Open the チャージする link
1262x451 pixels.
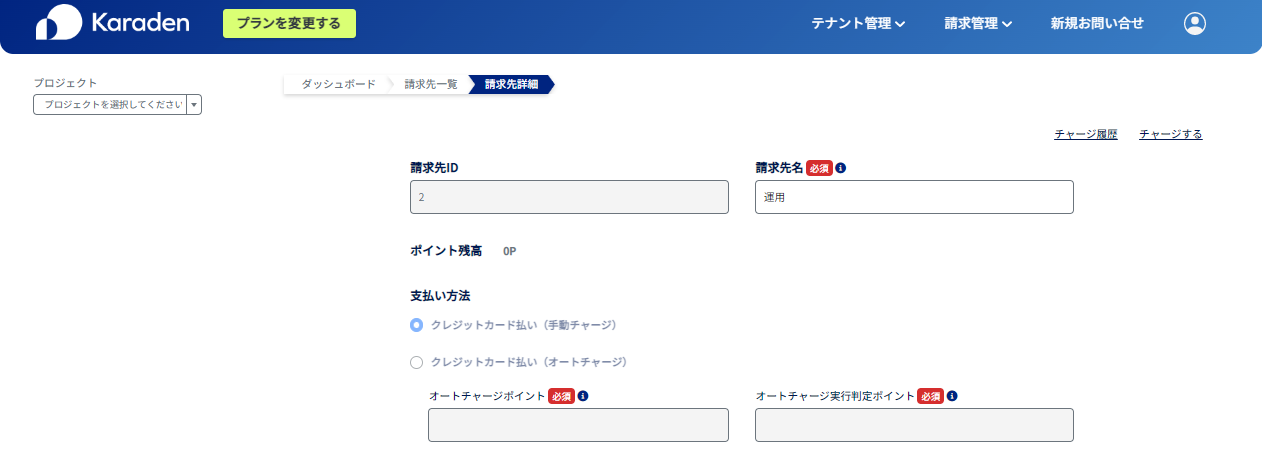(1170, 134)
